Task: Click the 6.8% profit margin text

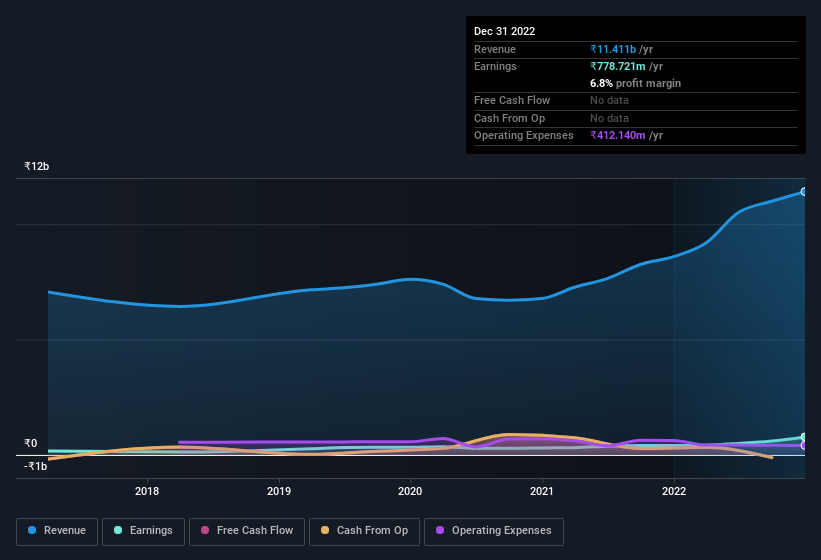Action: tap(635, 83)
